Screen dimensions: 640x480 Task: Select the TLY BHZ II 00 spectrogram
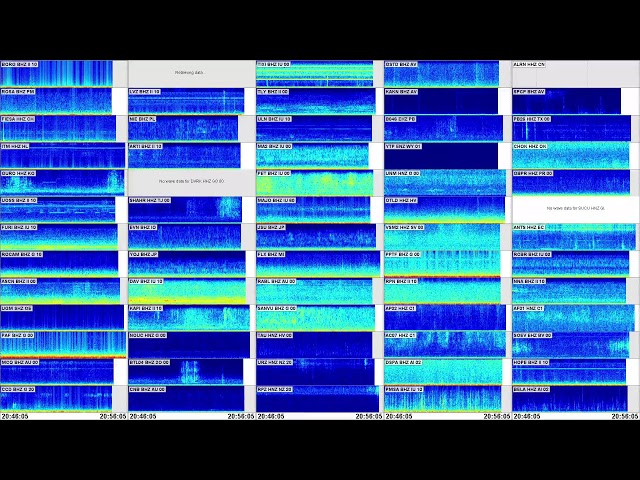click(316, 101)
